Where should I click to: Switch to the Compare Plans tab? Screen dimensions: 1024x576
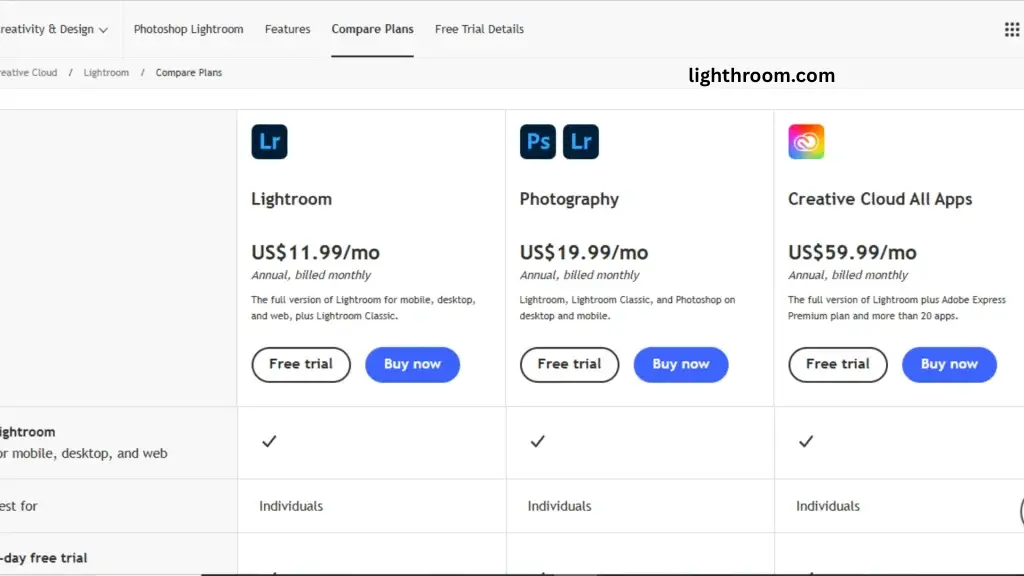point(372,29)
